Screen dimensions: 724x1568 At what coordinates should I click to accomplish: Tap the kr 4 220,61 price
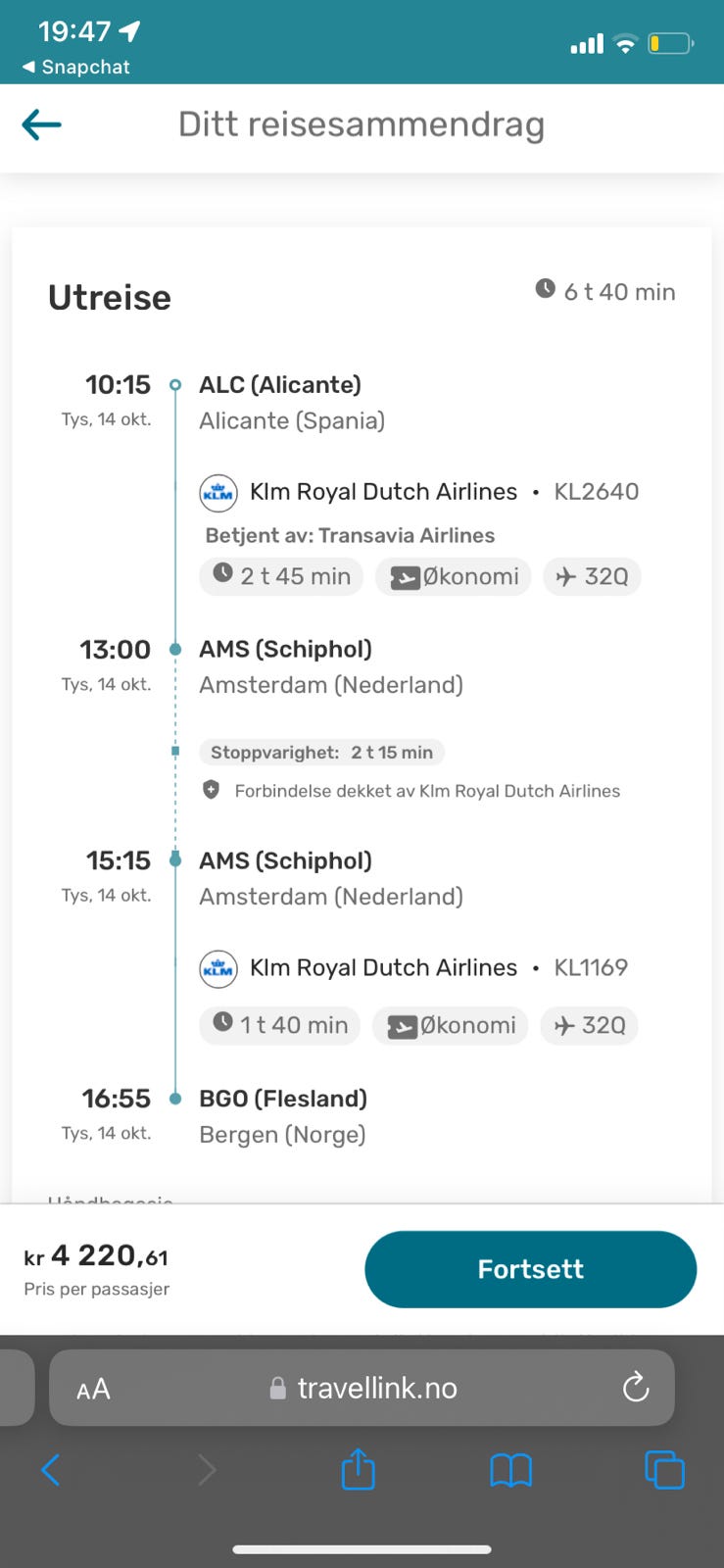click(97, 1256)
